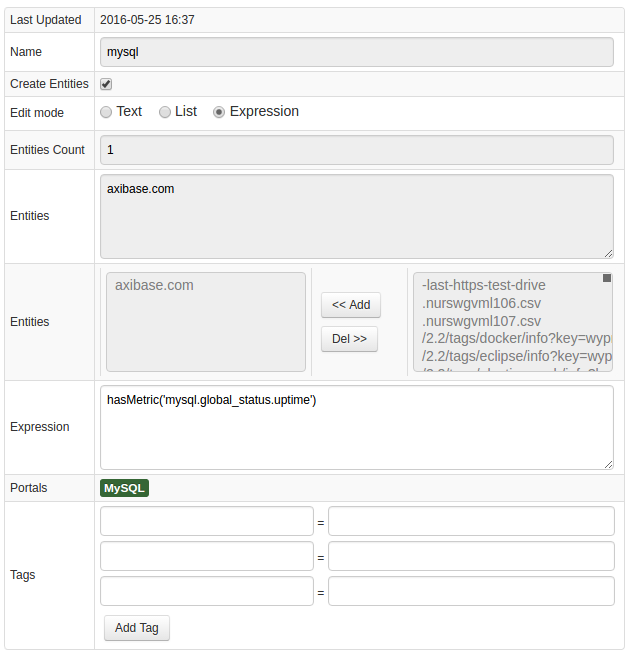The image size is (629, 657).
Task: Select the Expression edit mode
Action: [219, 112]
